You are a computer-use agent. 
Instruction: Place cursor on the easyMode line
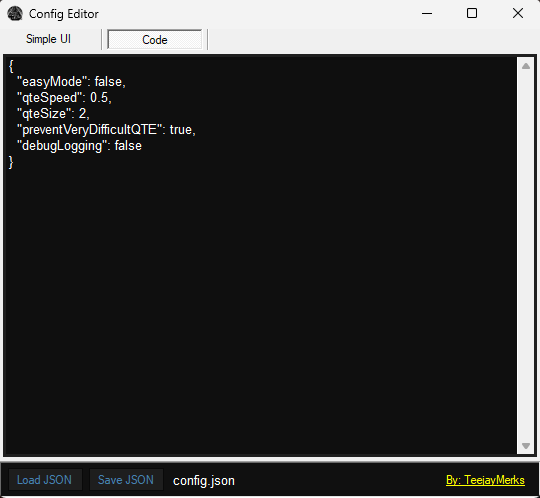71,82
